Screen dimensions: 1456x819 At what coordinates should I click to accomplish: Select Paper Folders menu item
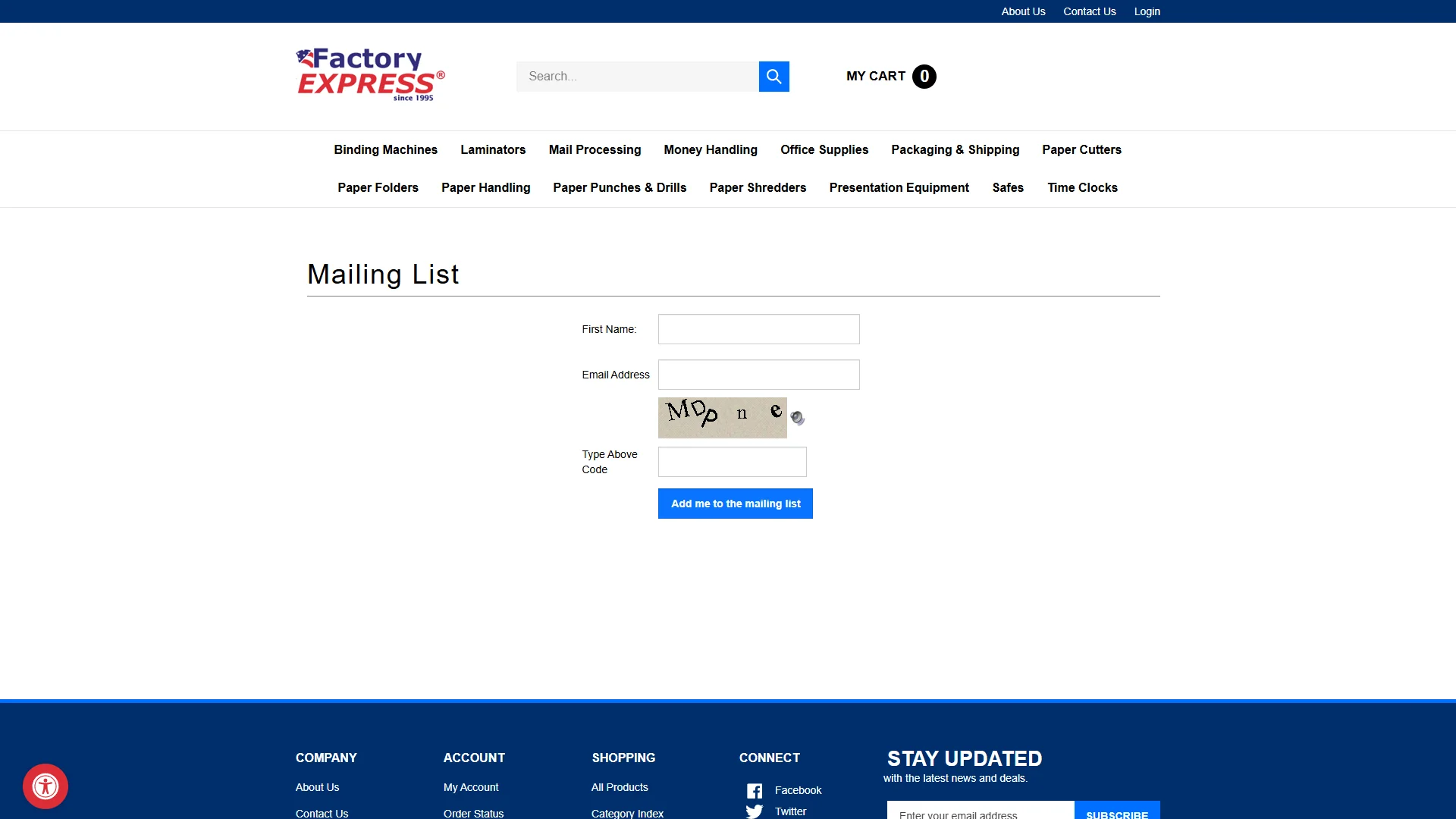click(378, 188)
